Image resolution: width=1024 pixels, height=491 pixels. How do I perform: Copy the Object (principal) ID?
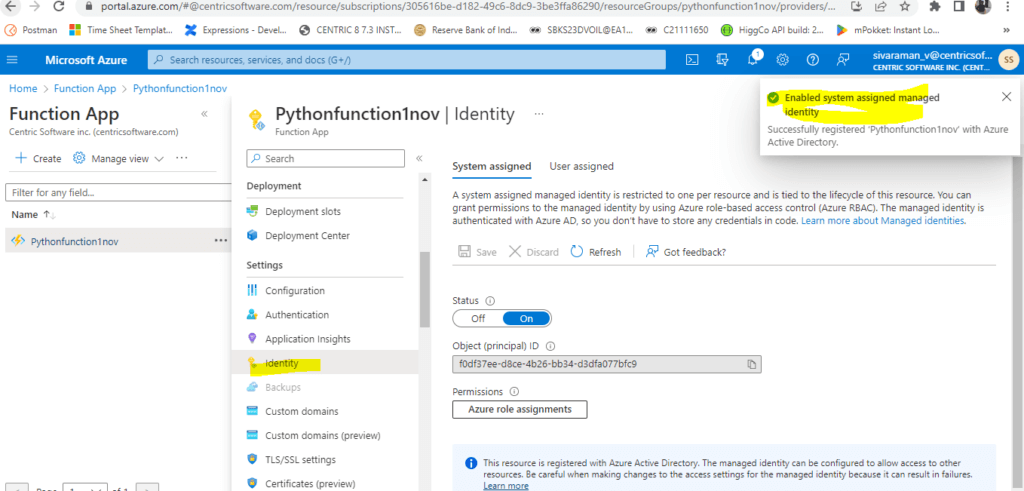752,364
